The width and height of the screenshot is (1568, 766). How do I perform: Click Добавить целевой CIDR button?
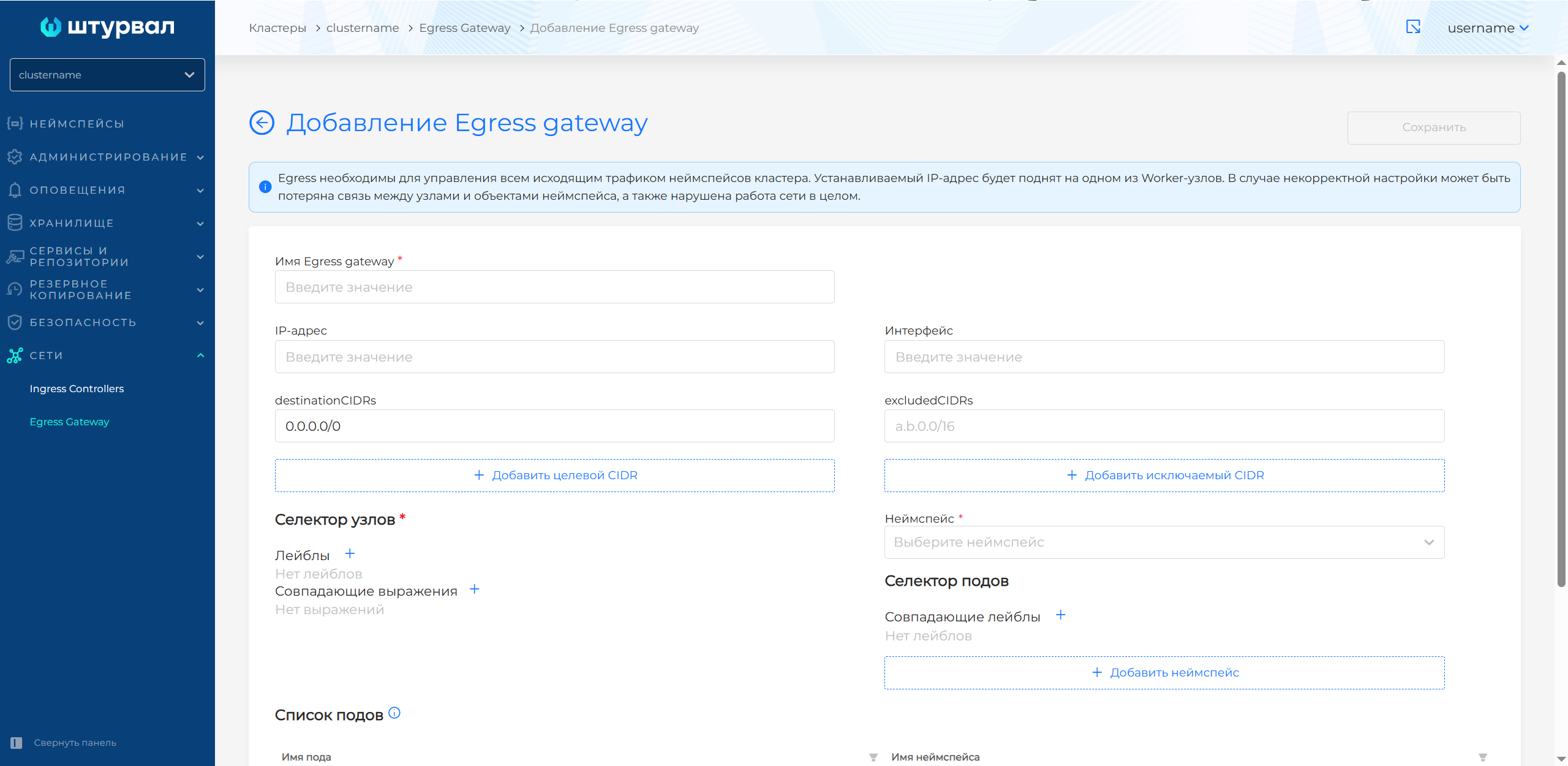click(554, 476)
